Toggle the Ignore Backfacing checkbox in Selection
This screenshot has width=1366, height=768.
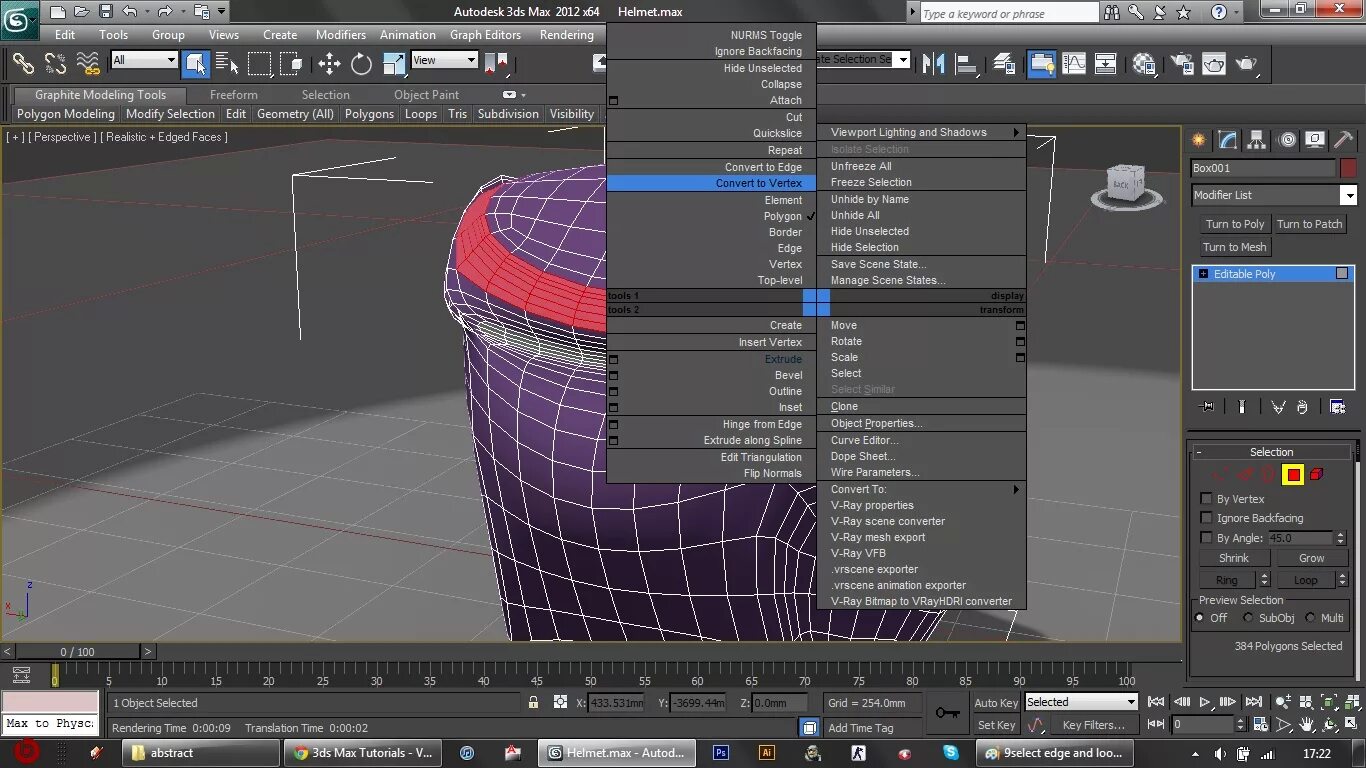coord(1206,518)
